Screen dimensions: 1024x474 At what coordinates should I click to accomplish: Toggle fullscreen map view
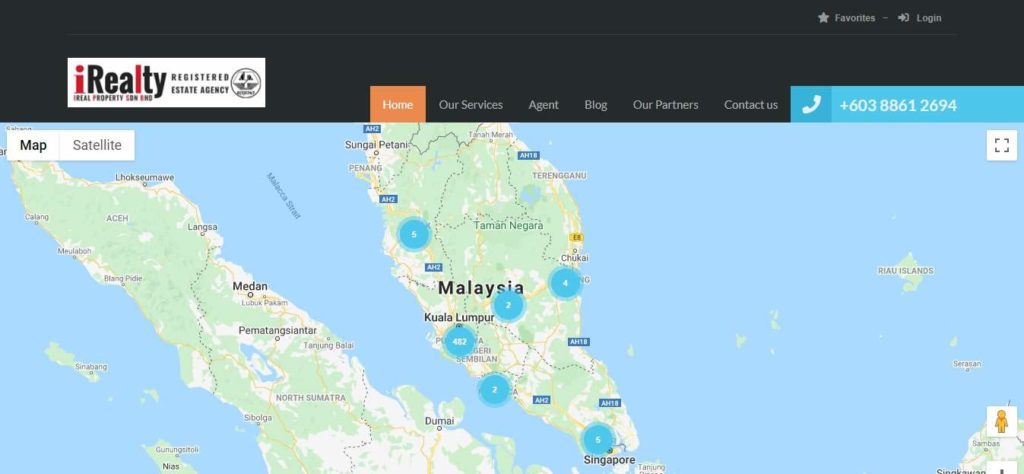pyautogui.click(x=1002, y=145)
